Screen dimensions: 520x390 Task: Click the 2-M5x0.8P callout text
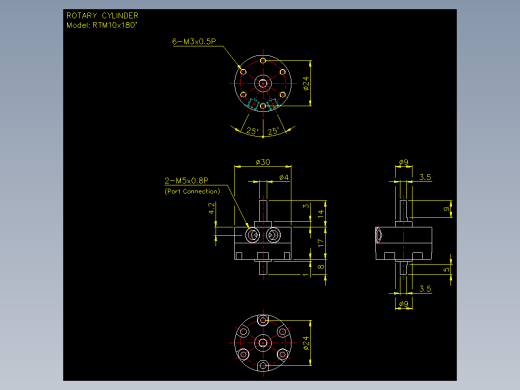click(186, 181)
